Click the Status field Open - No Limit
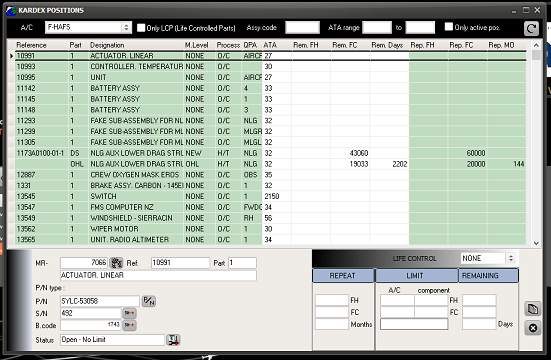551x360 pixels. tap(112, 340)
